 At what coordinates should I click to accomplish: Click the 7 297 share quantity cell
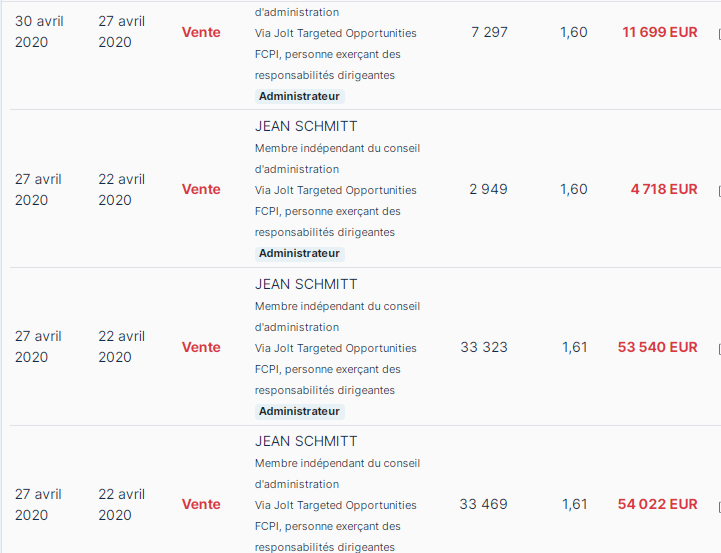click(x=489, y=32)
